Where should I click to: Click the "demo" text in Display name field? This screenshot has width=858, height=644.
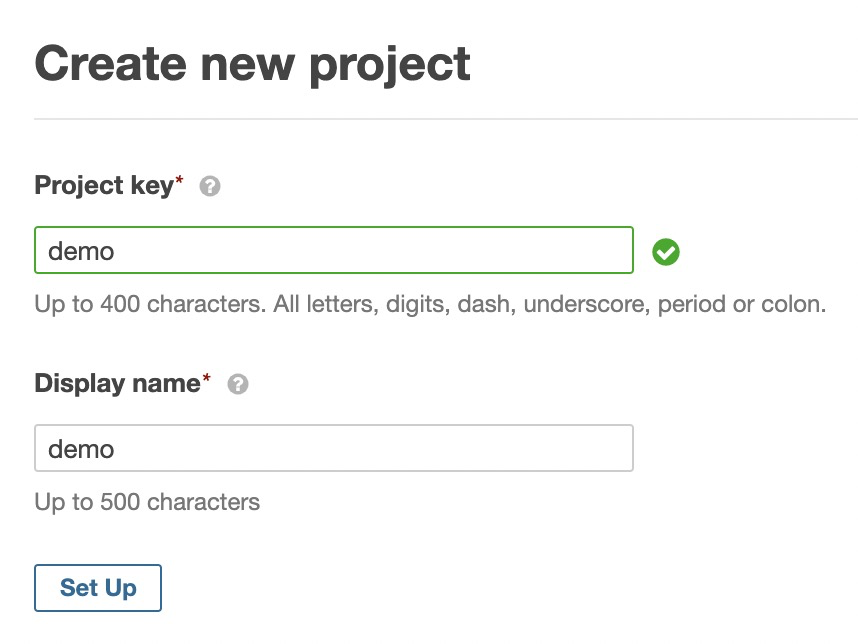click(x=81, y=449)
